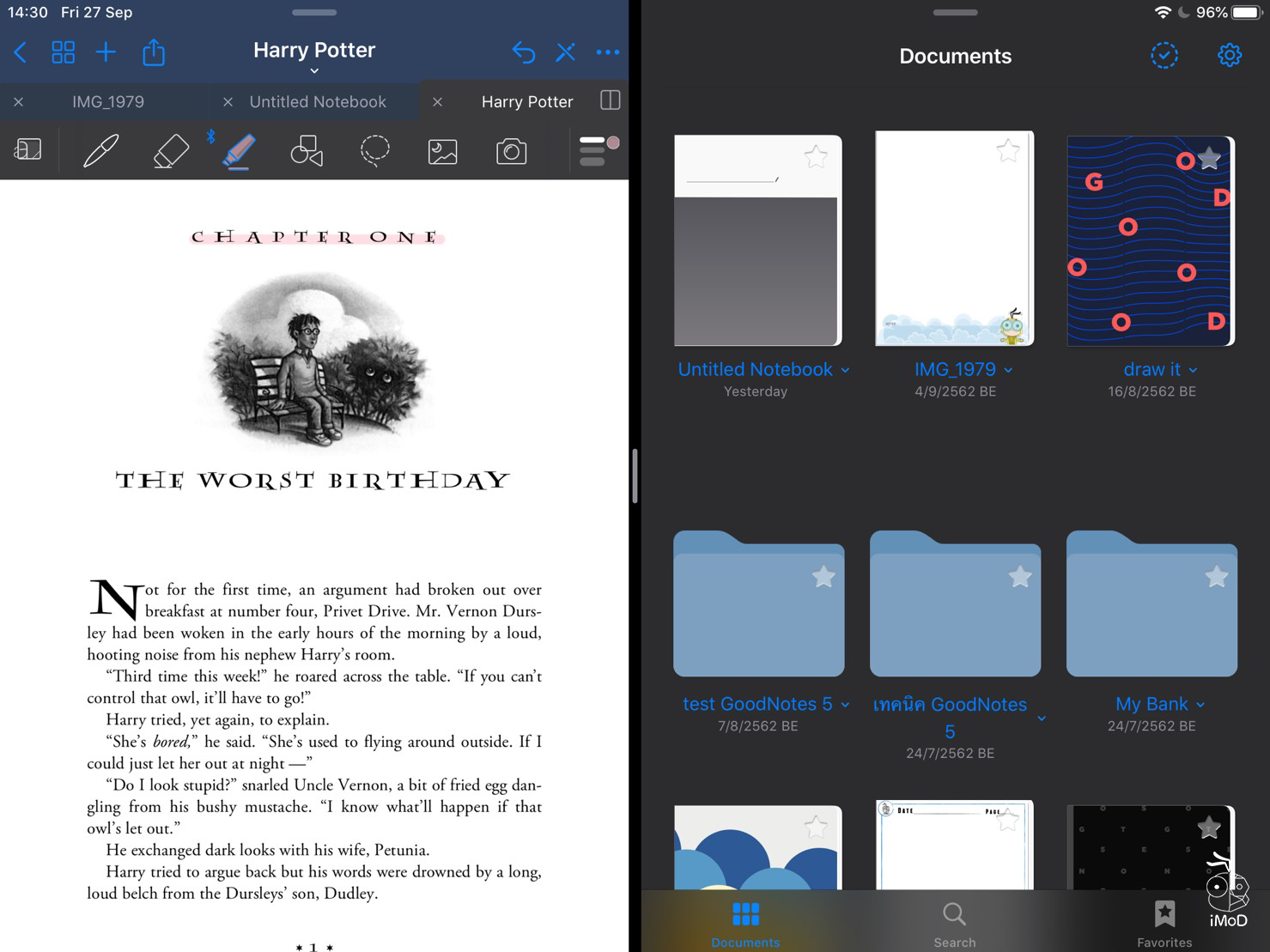Select the pink highlighter color dot
The width and height of the screenshot is (1270, 952).
point(613,142)
